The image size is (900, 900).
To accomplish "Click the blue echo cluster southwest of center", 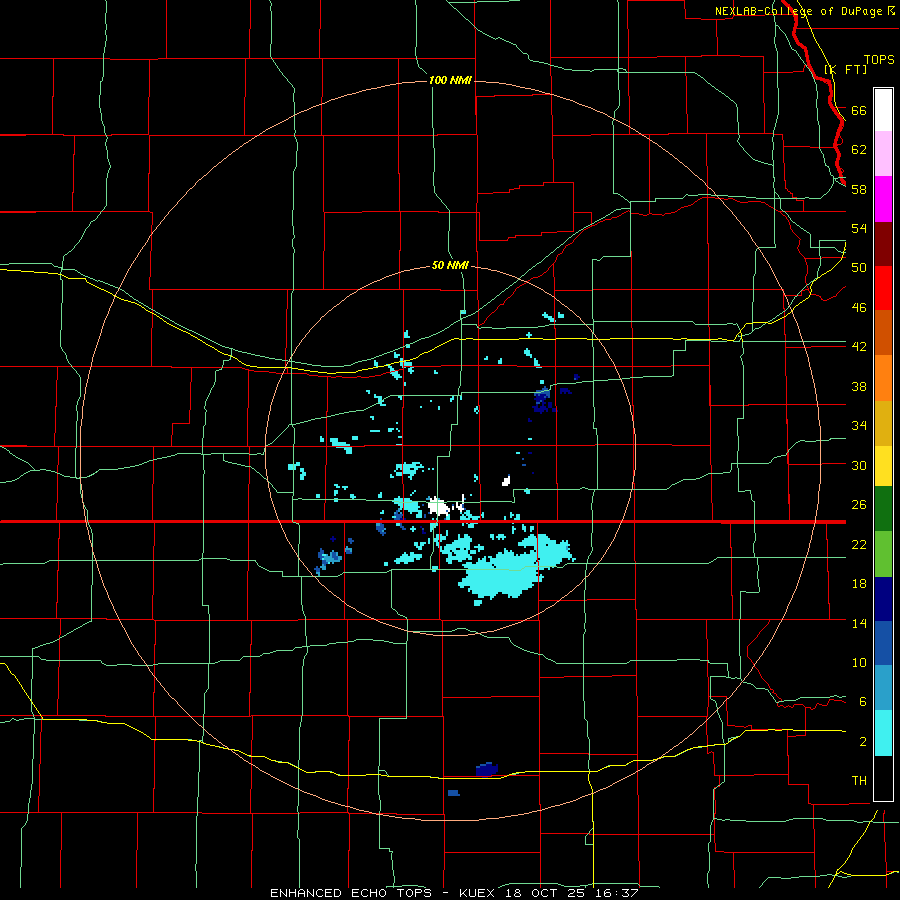I will click(329, 558).
